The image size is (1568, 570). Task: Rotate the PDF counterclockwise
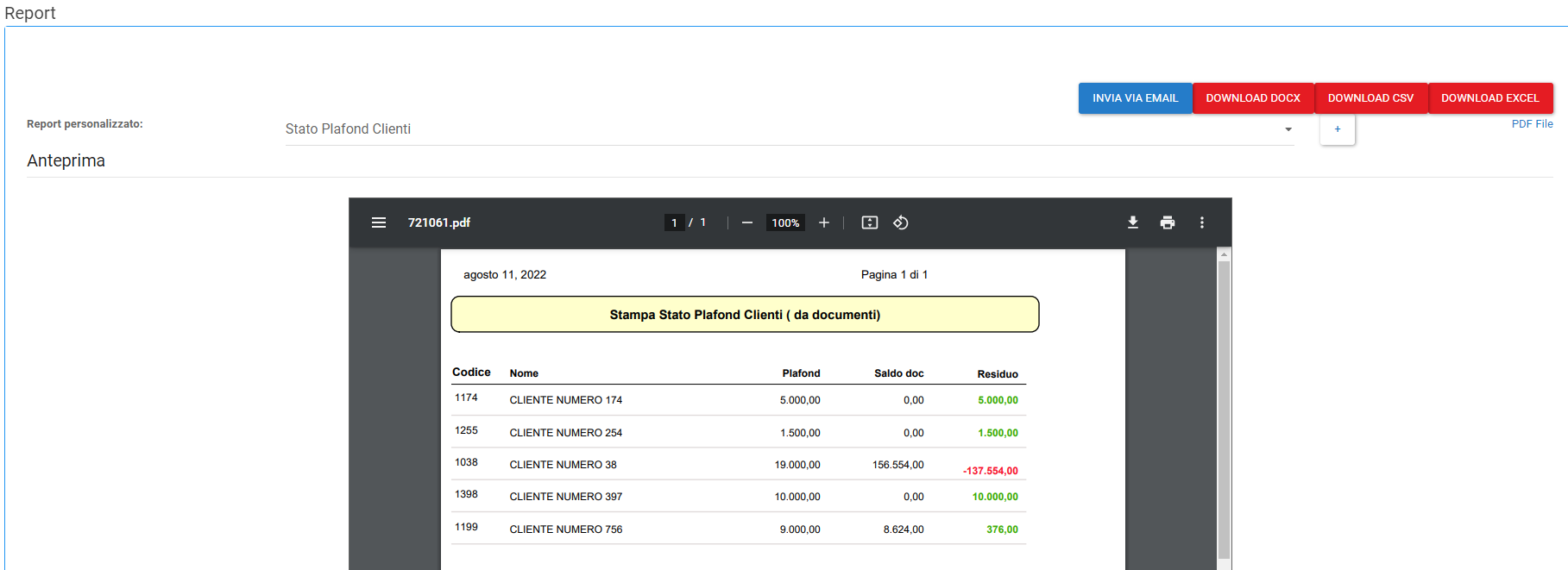(901, 222)
